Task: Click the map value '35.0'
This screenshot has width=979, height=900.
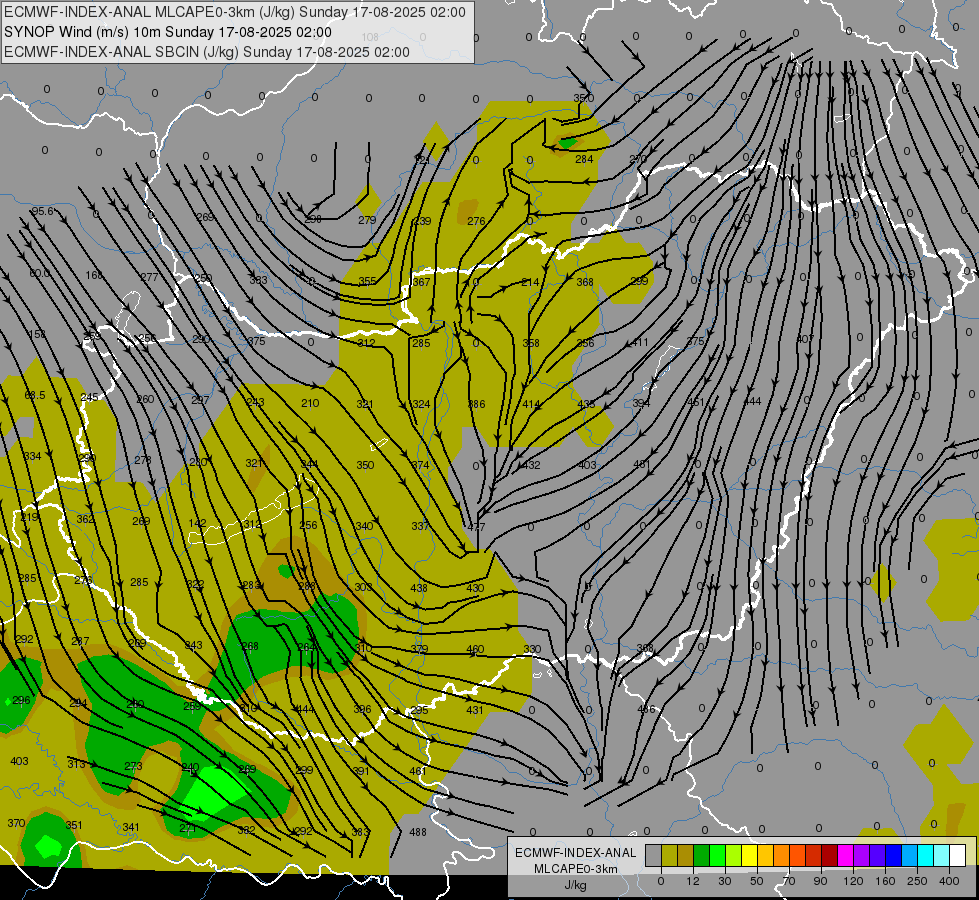Action: click(x=584, y=98)
